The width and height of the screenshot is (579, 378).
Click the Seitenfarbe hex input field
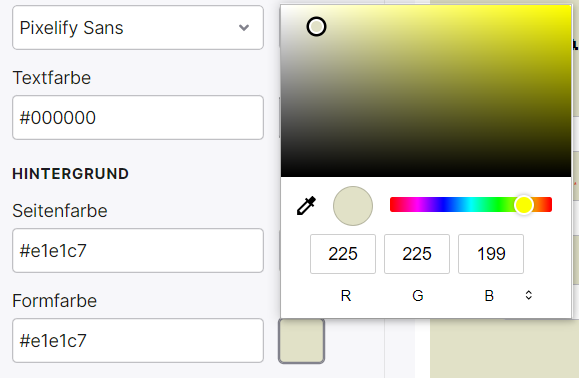pos(138,251)
